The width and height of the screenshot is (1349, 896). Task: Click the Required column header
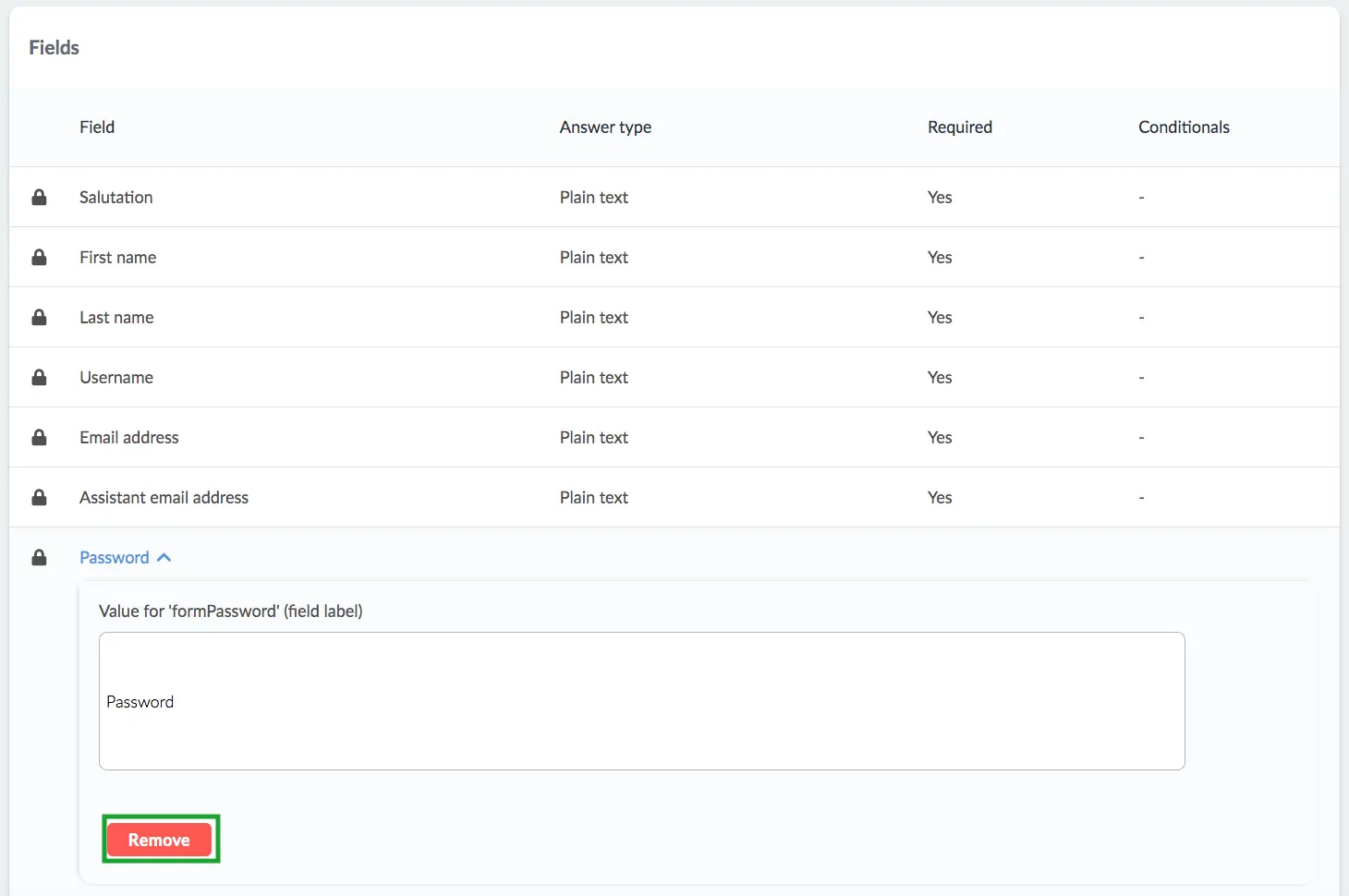960,127
